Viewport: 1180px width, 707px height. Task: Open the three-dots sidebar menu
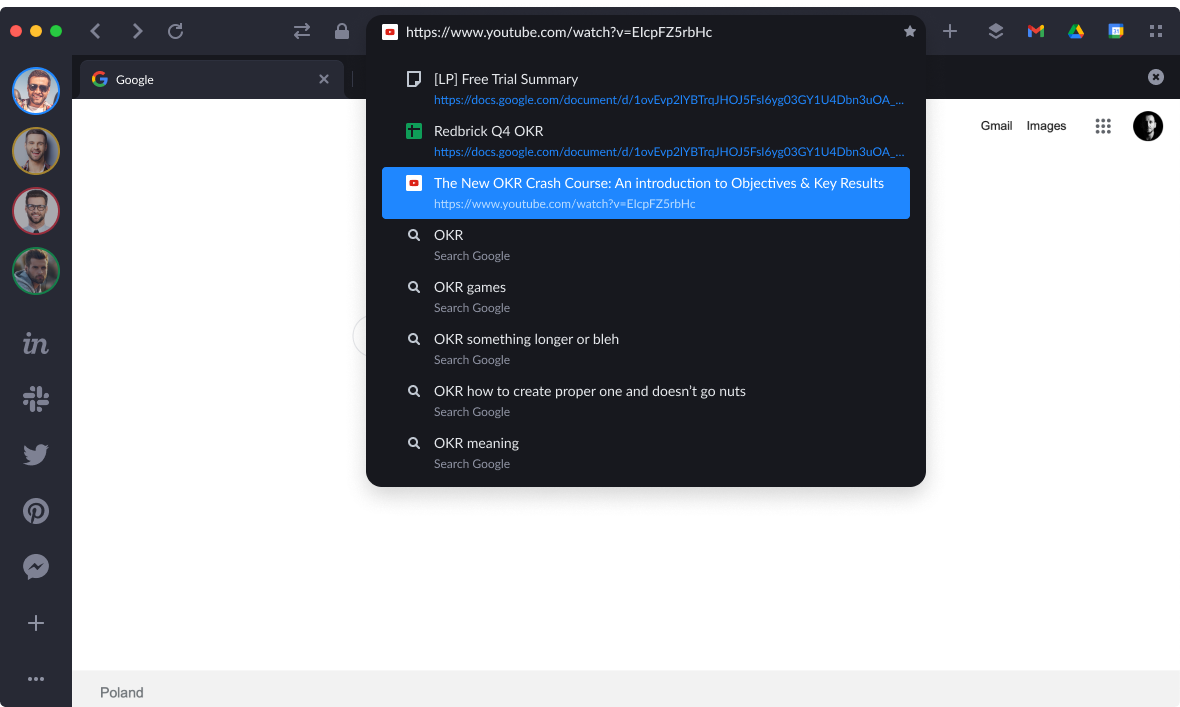pyautogui.click(x=36, y=679)
